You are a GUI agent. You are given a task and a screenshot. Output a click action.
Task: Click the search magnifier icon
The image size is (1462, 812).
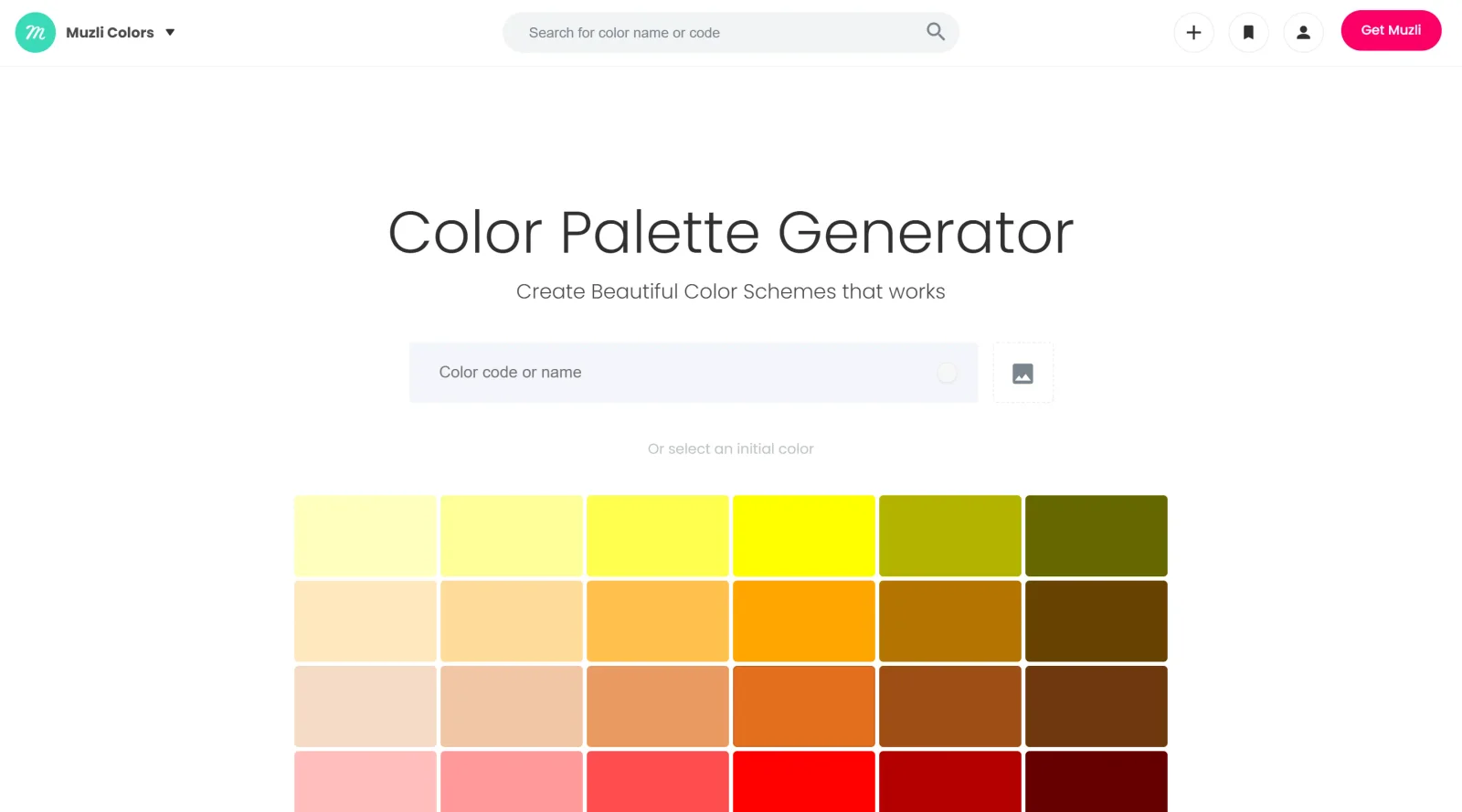tap(936, 32)
